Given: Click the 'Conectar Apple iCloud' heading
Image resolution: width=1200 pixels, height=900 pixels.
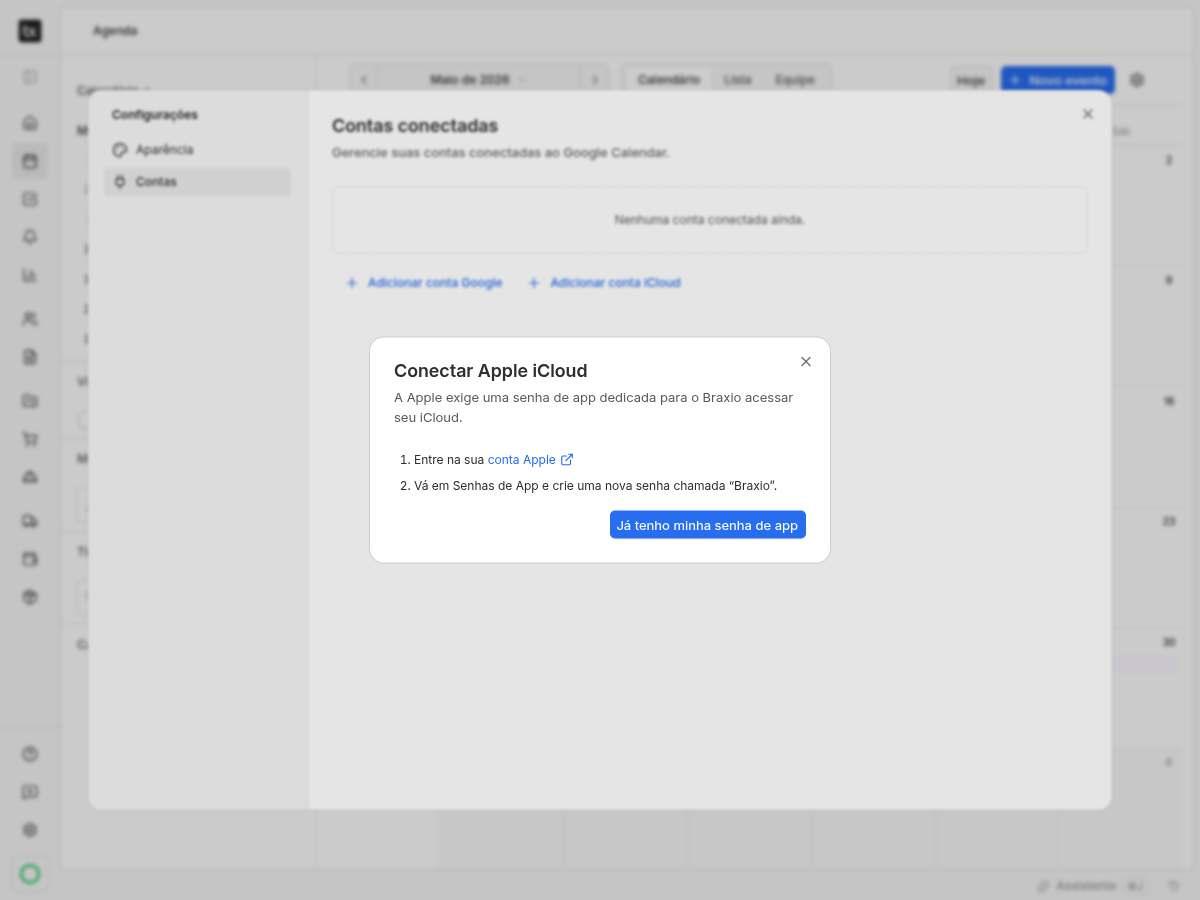Looking at the screenshot, I should (491, 371).
